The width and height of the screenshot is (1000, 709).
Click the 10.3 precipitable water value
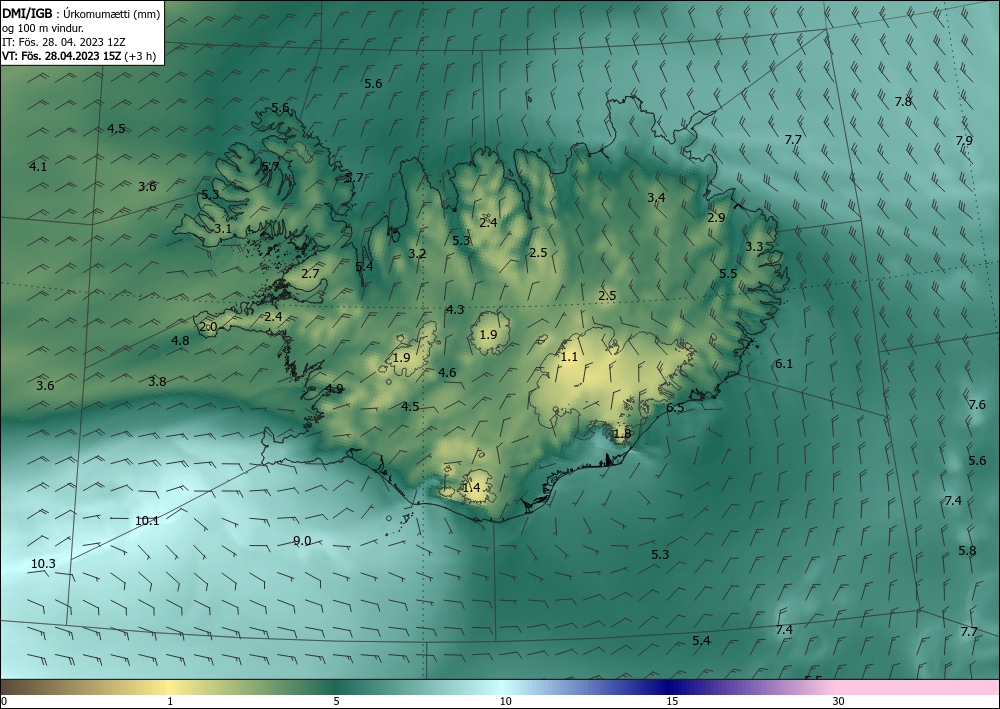pyautogui.click(x=43, y=564)
